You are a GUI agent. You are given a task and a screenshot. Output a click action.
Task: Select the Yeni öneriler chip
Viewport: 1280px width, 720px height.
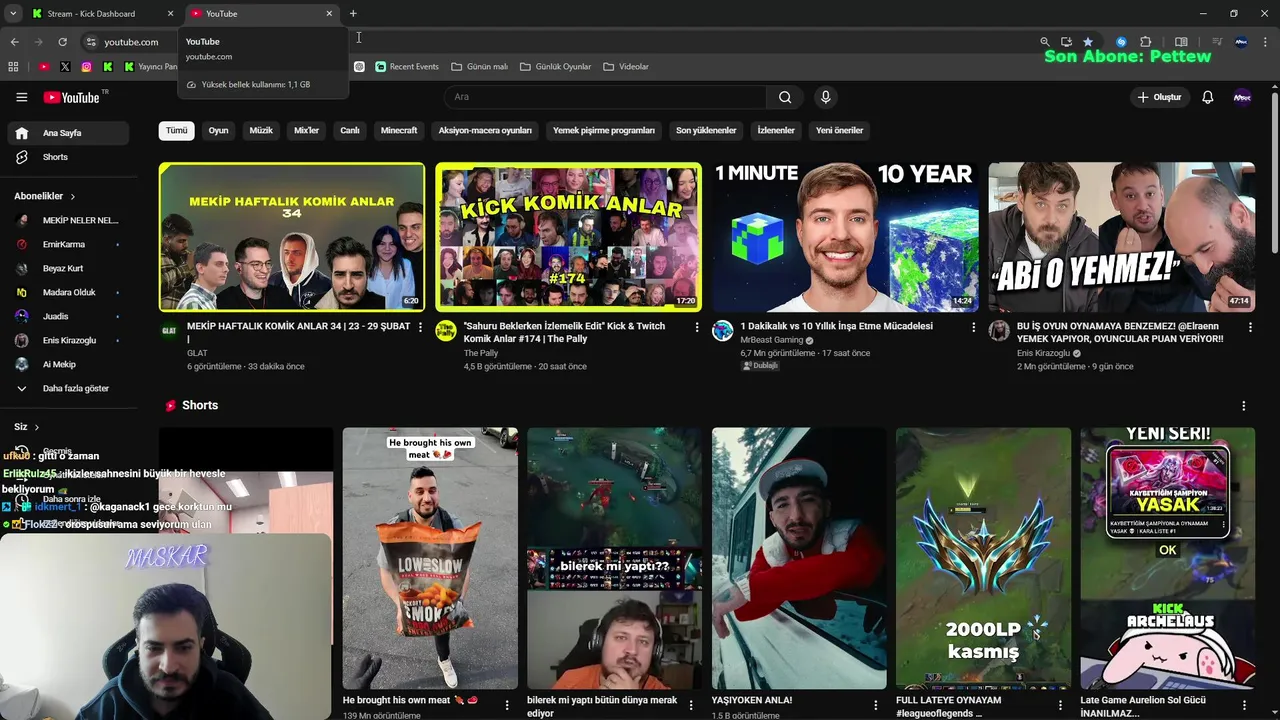click(839, 131)
